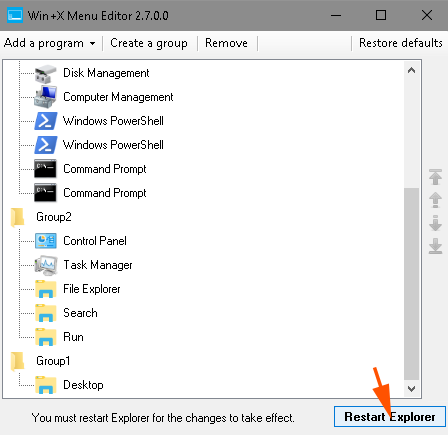
Task: Click the move up arrow icon
Action: click(435, 200)
